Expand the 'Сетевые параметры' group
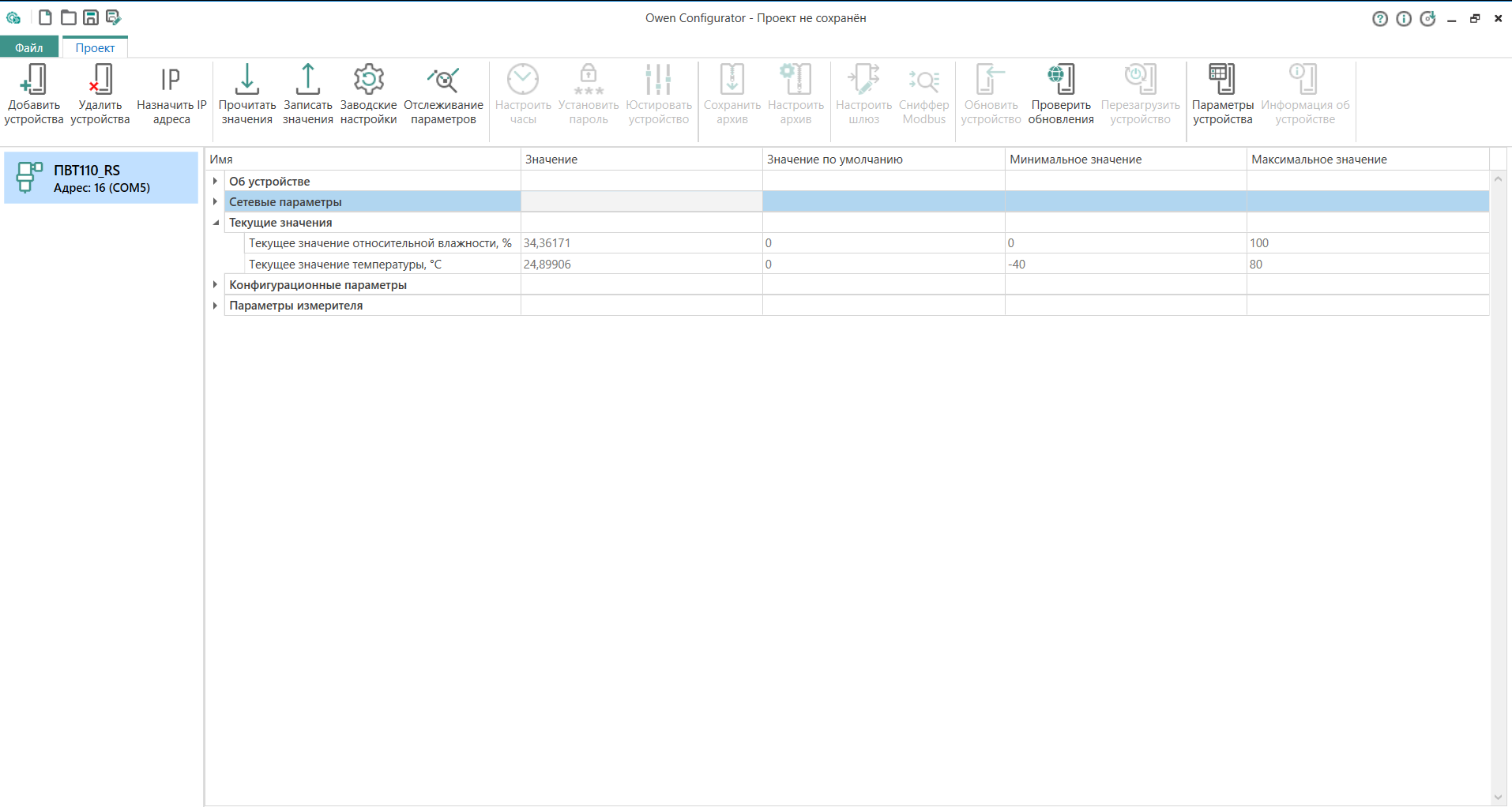 click(x=215, y=201)
